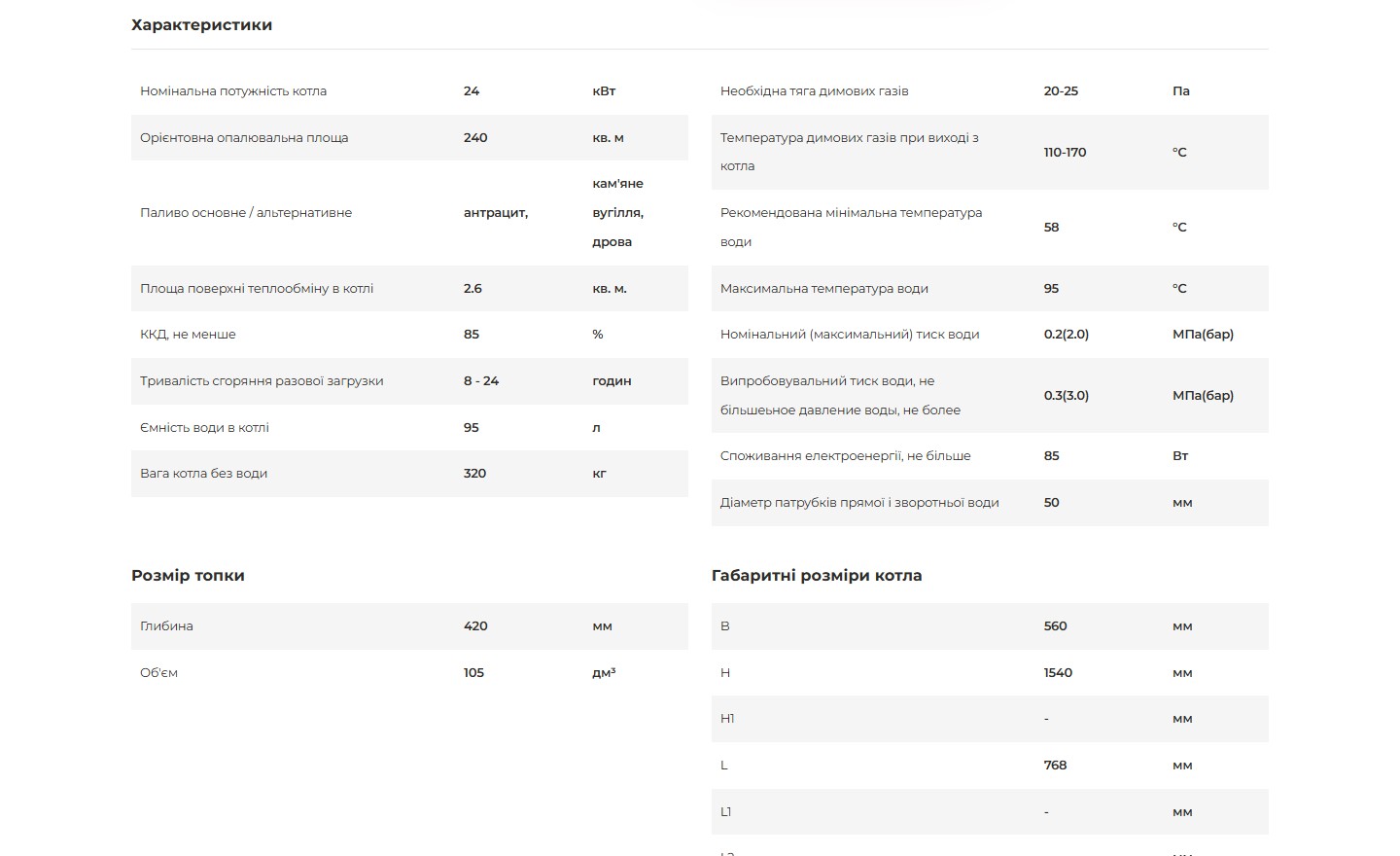This screenshot has height=856, width=1400.
Task: Select the Рекомендована мінімальна температура води label
Action: pos(851,228)
